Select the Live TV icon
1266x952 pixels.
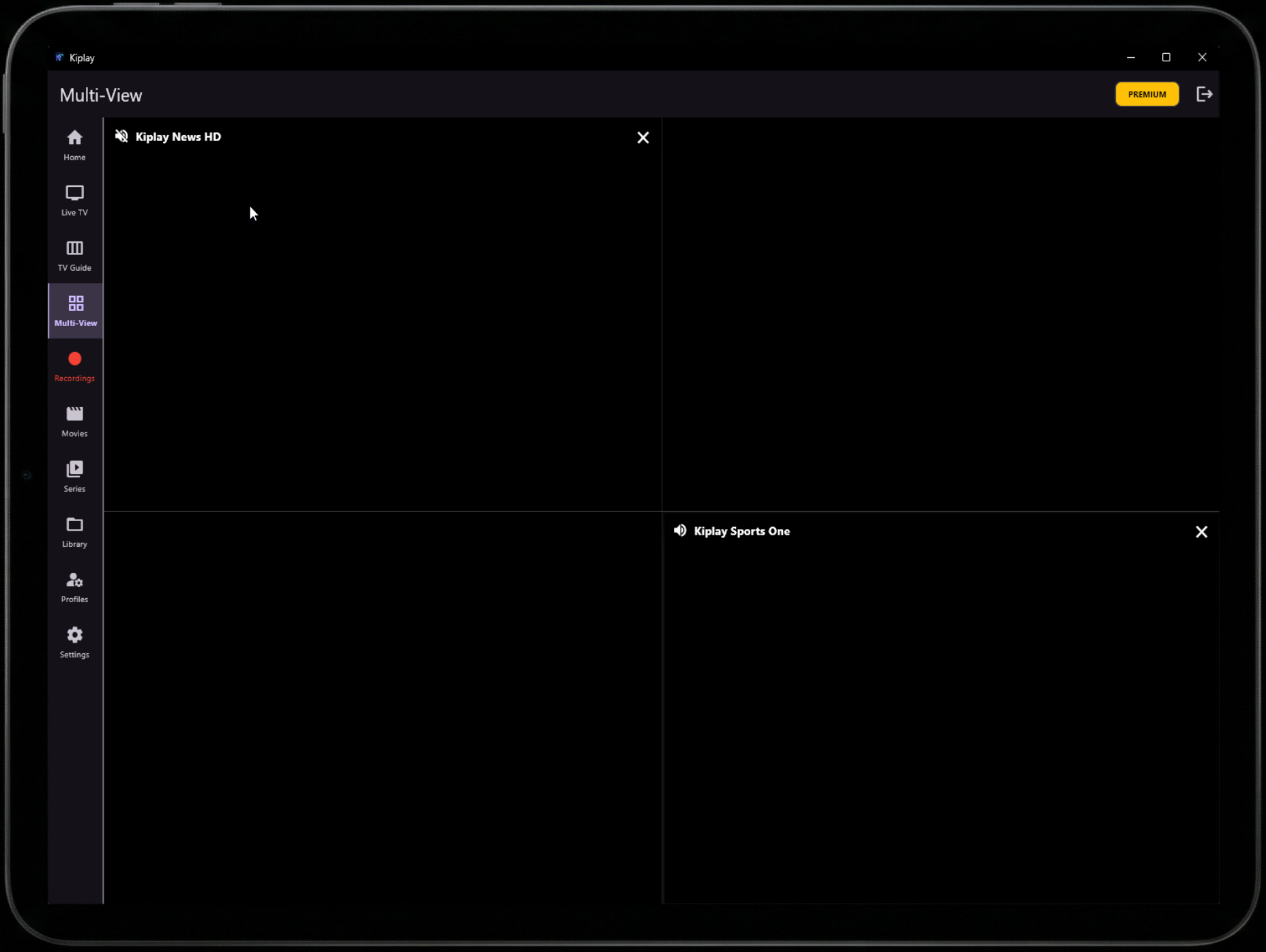click(74, 200)
